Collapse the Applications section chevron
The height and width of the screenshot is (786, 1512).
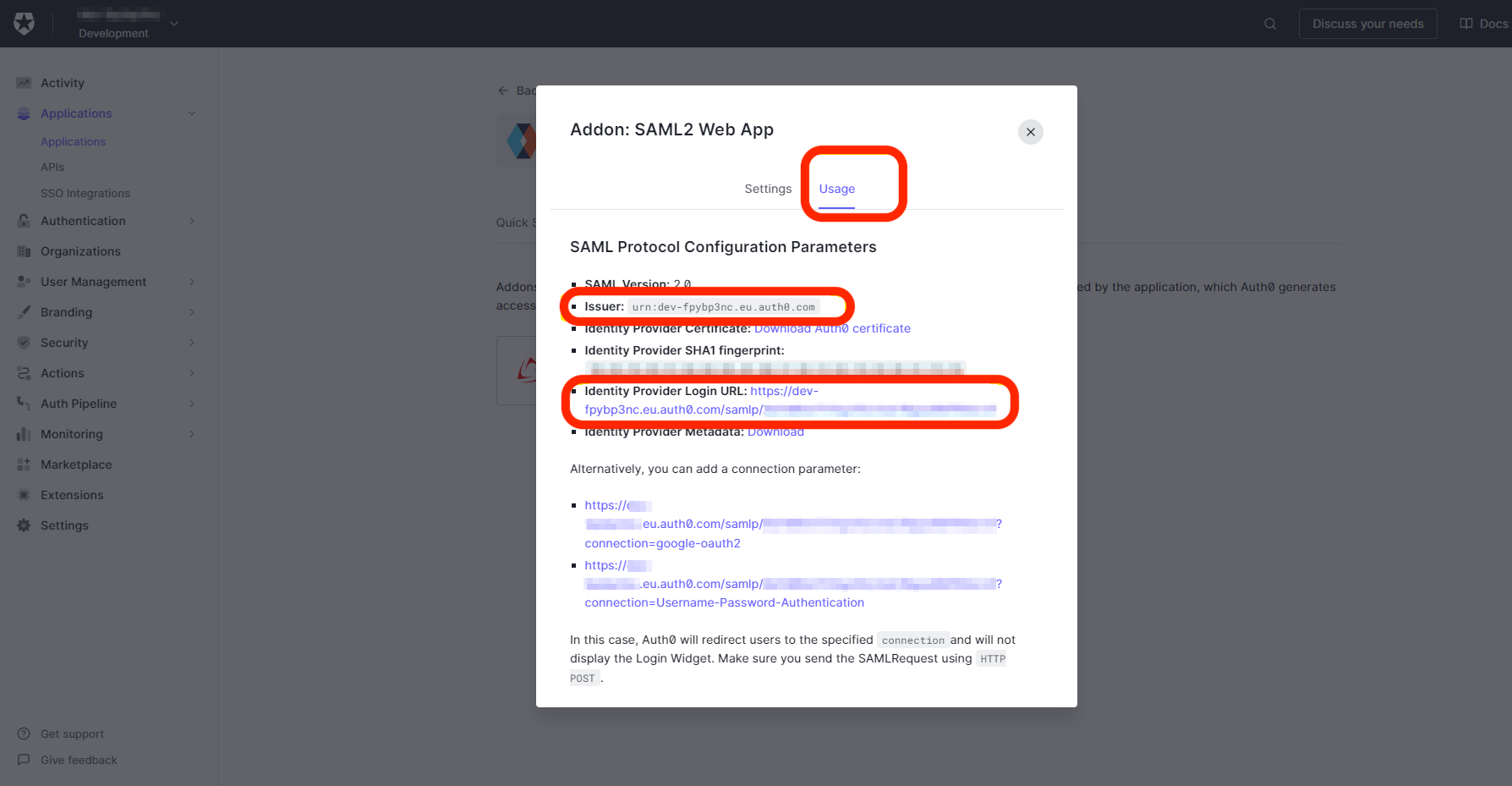click(192, 113)
